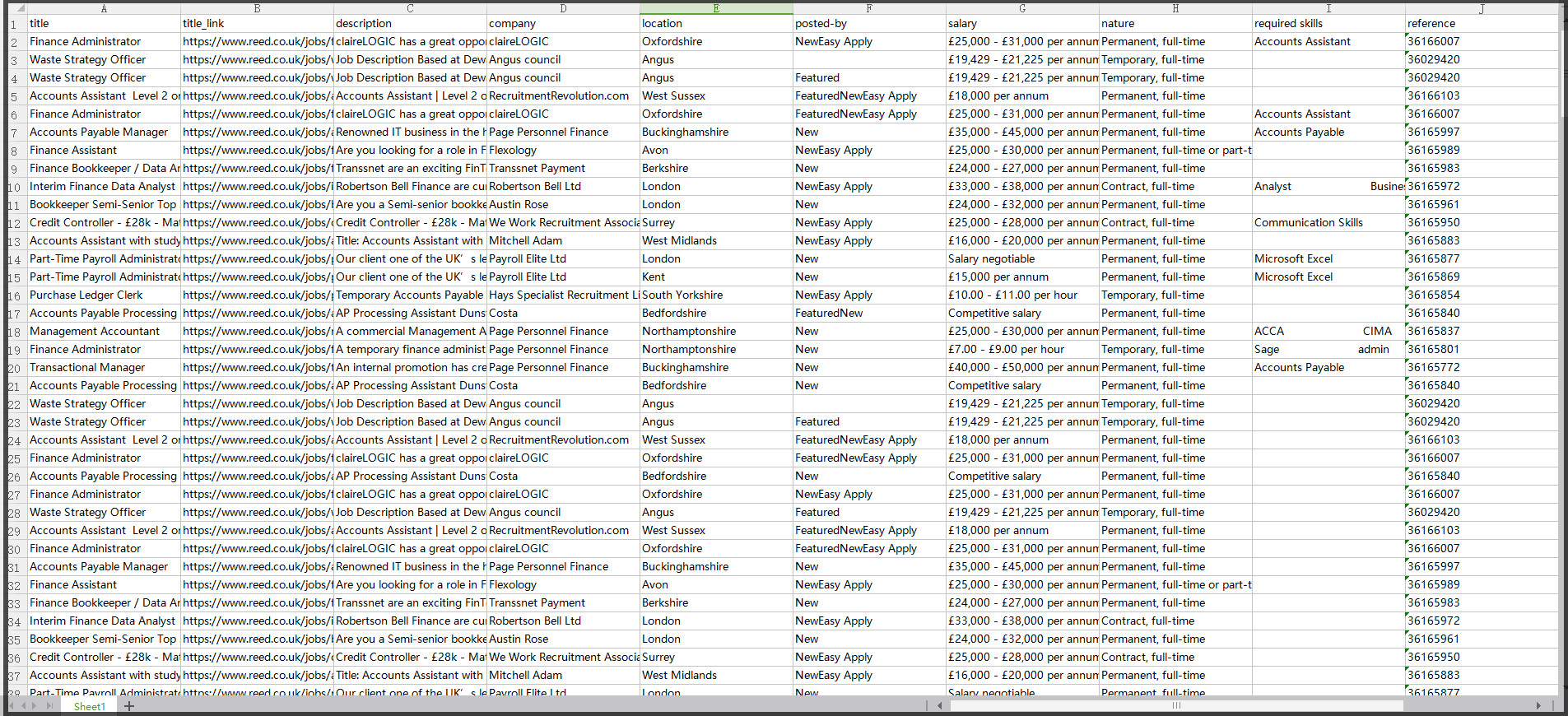
Task: Select column C header
Action: pyautogui.click(x=410, y=8)
